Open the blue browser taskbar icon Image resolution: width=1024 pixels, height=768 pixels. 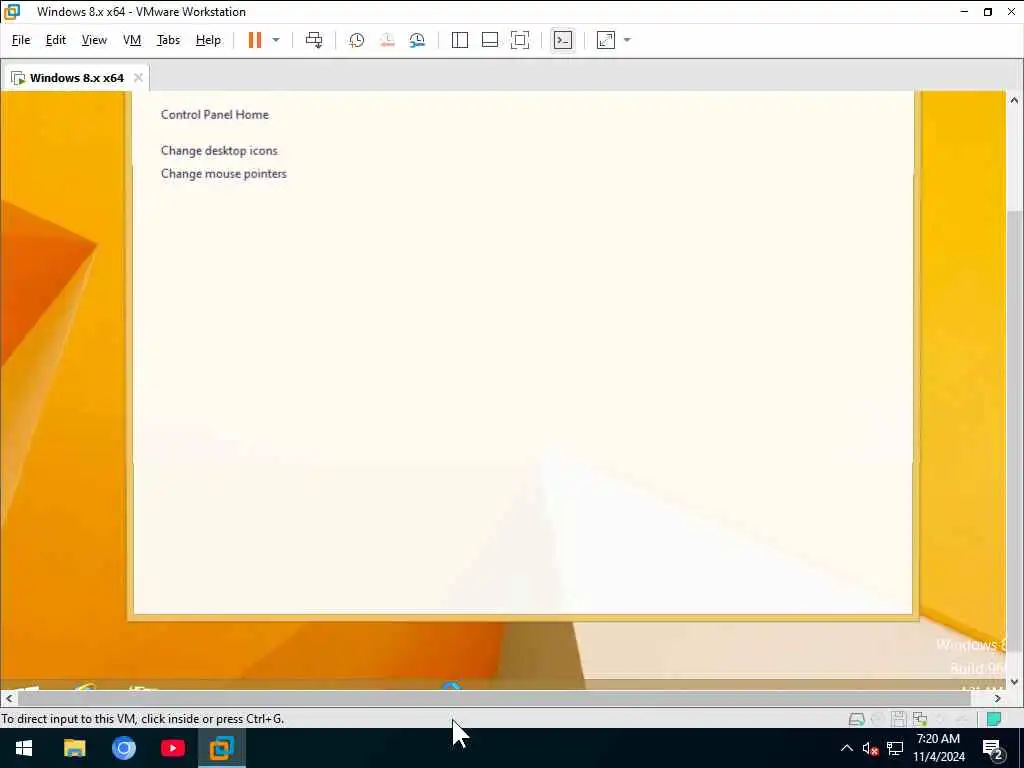click(123, 748)
